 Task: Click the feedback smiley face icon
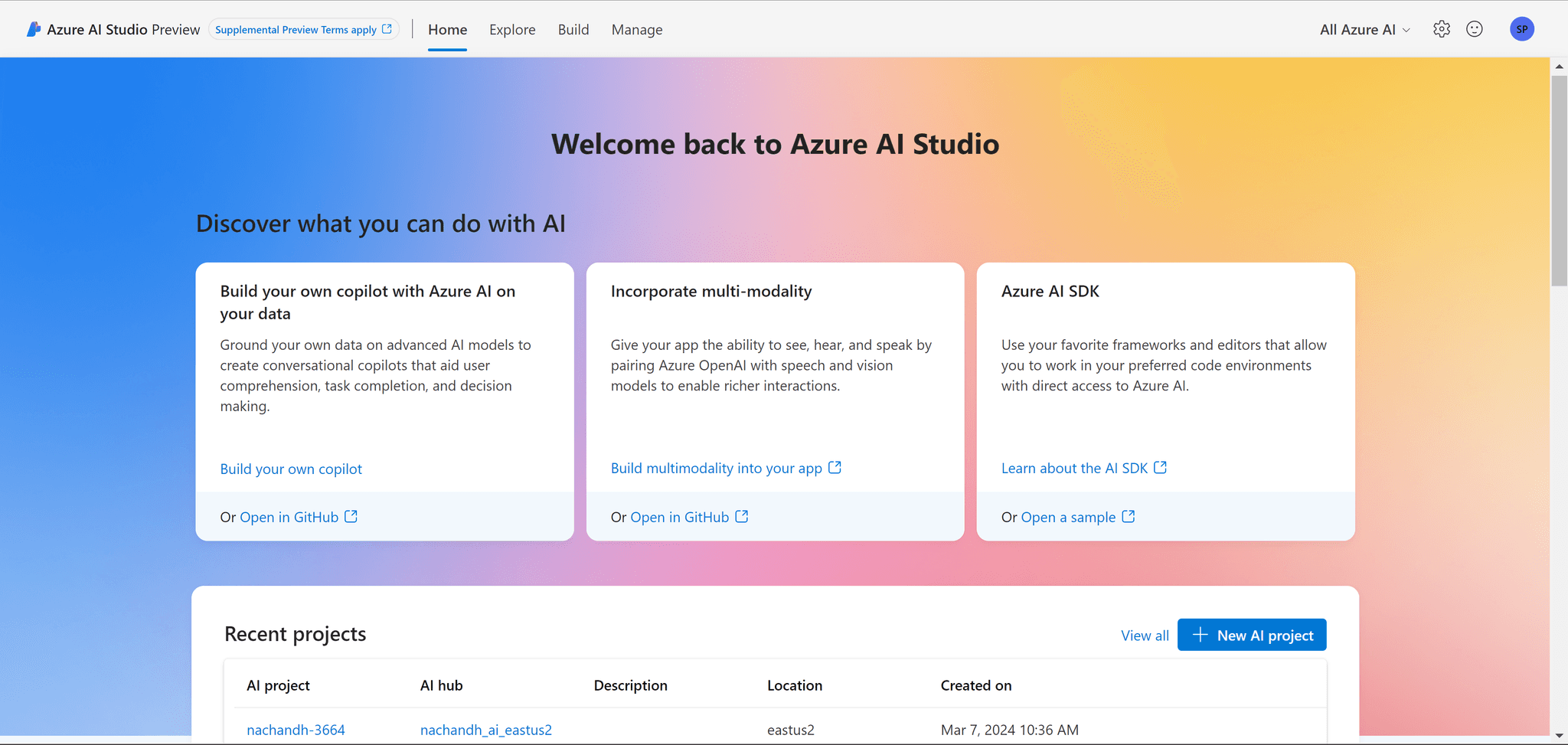1475,29
